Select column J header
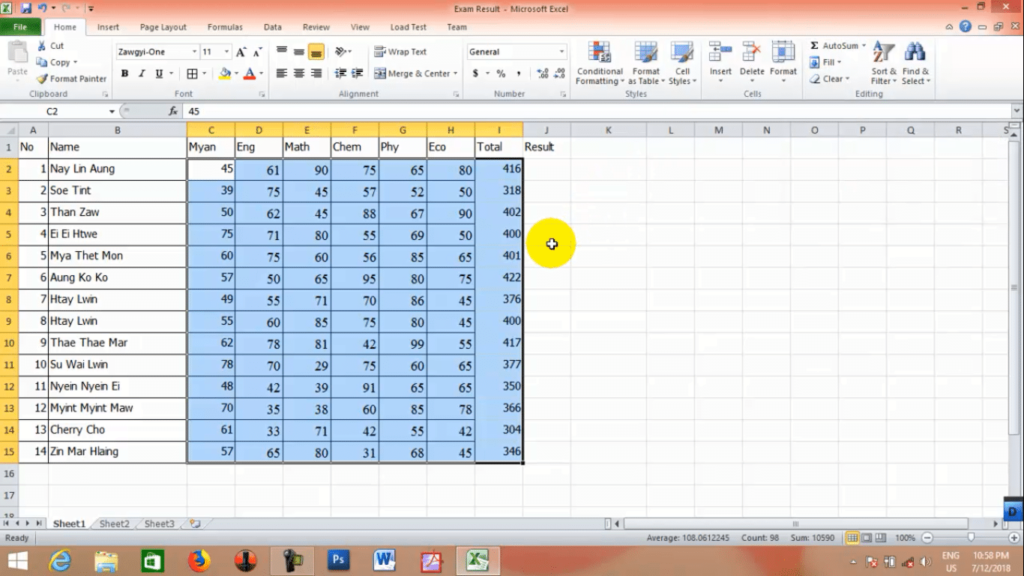Screen dimensions: 1024x576 click(547, 130)
